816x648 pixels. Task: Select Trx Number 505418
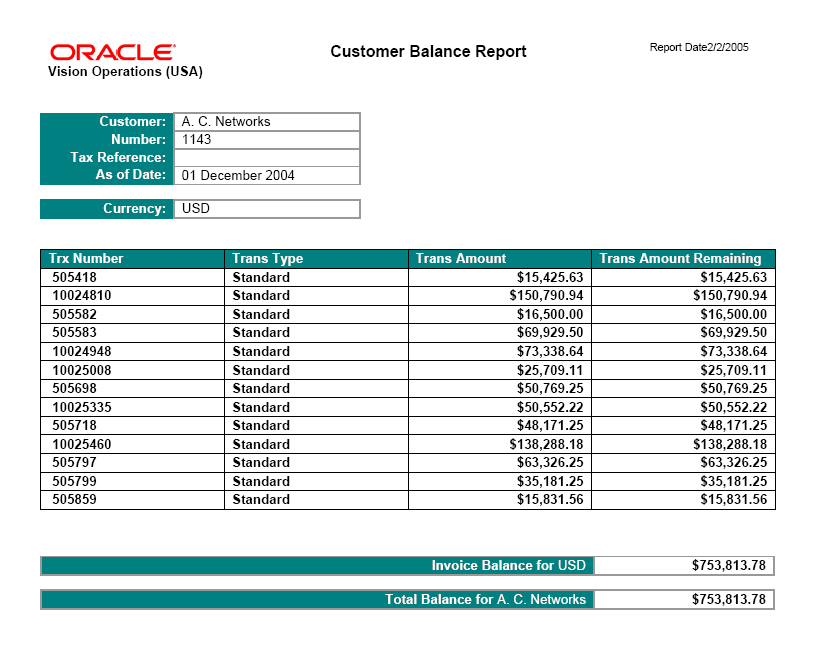click(74, 277)
